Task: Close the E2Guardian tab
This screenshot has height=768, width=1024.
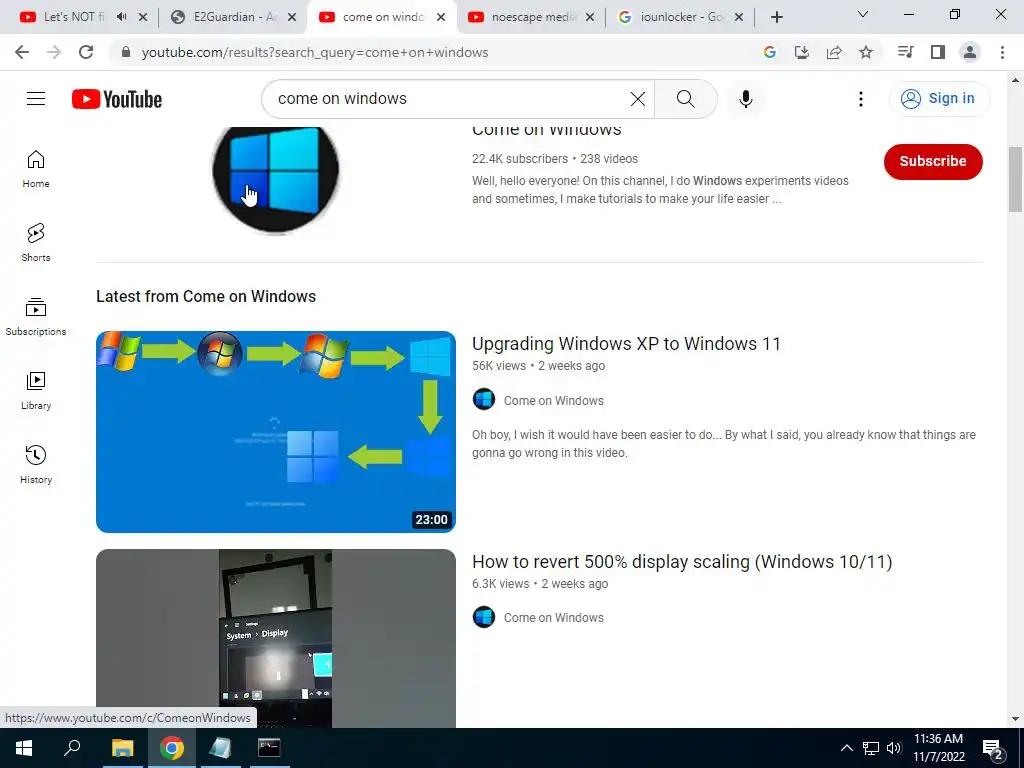Action: pyautogui.click(x=293, y=18)
